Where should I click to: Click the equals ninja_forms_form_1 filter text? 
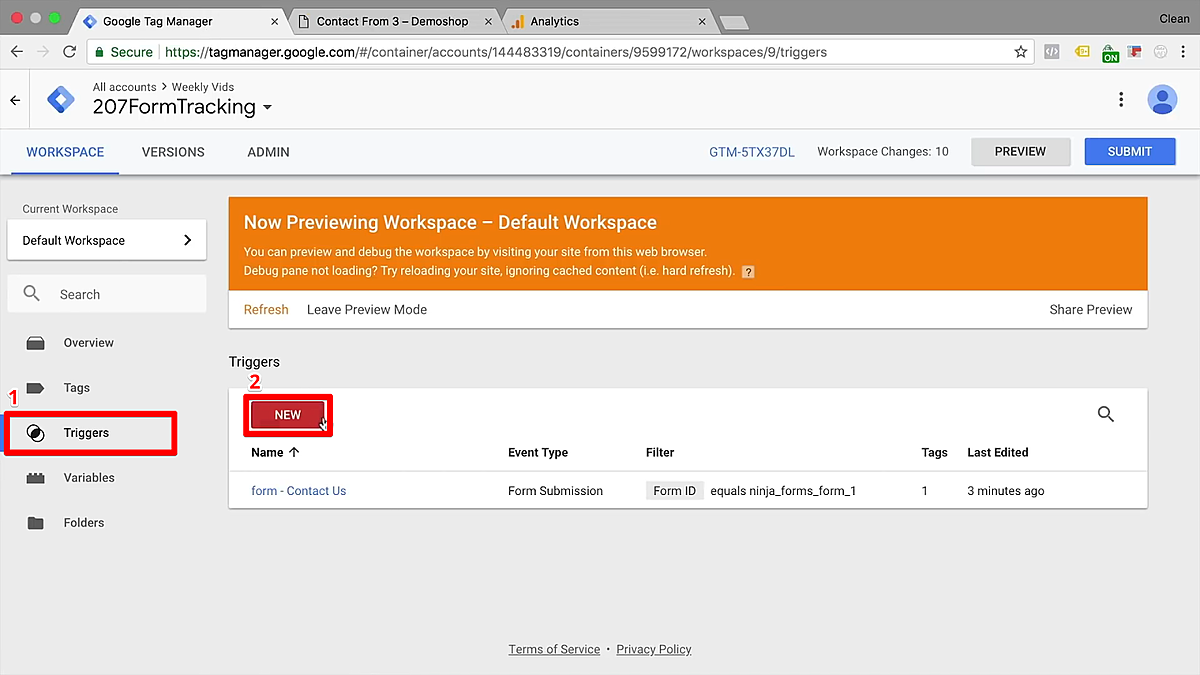point(783,491)
